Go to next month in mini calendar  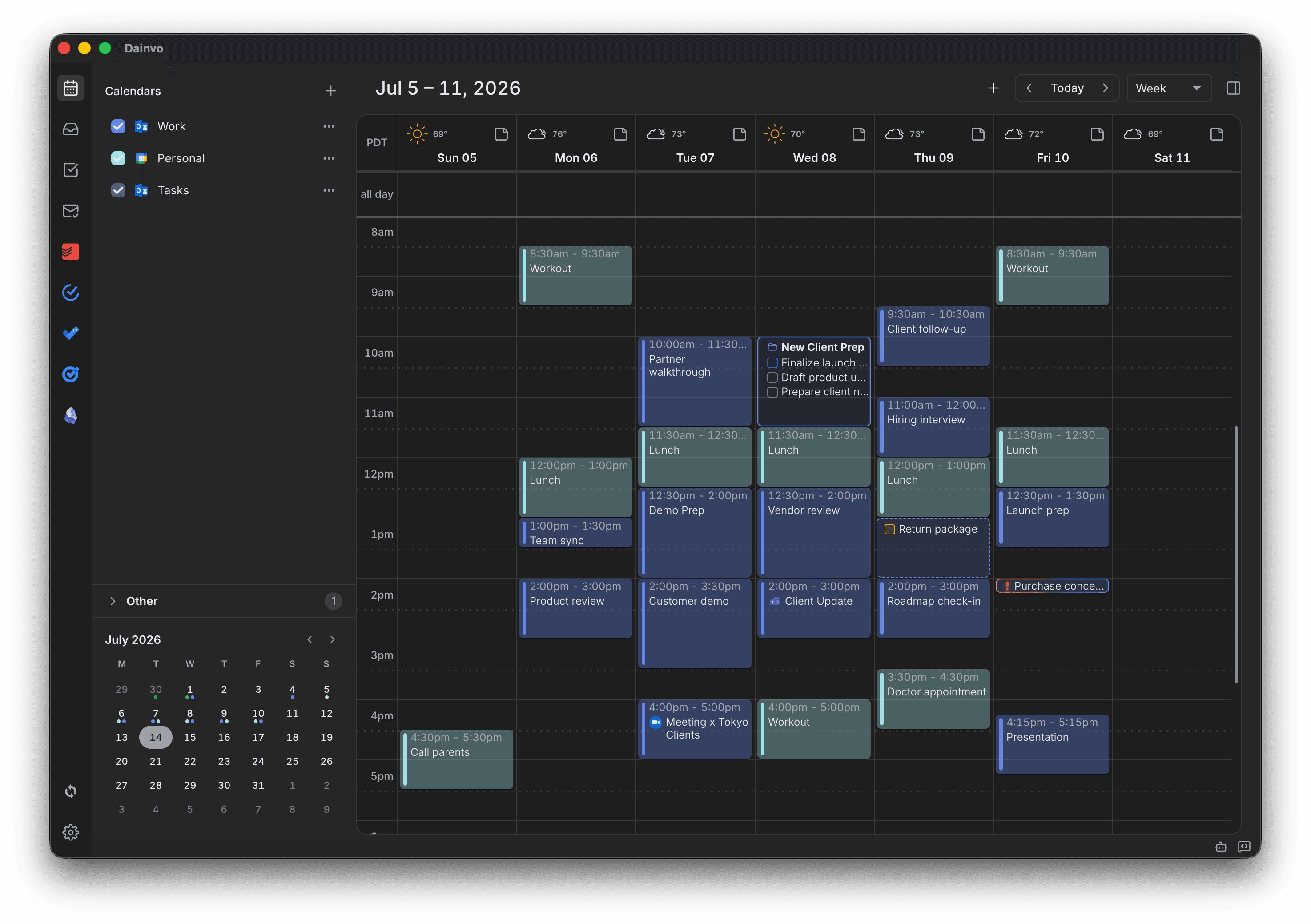click(x=332, y=639)
